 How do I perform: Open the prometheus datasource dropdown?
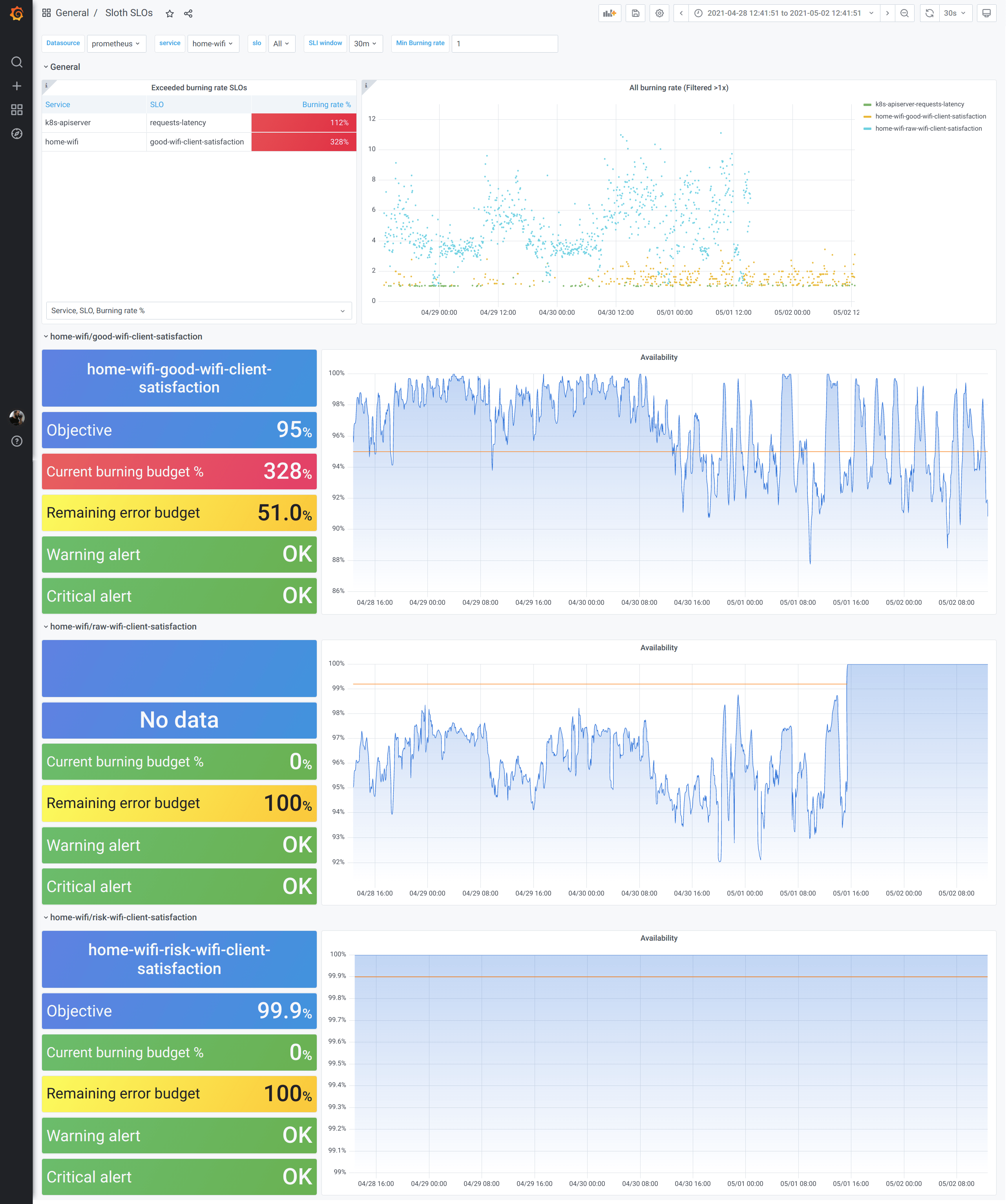pyautogui.click(x=116, y=44)
